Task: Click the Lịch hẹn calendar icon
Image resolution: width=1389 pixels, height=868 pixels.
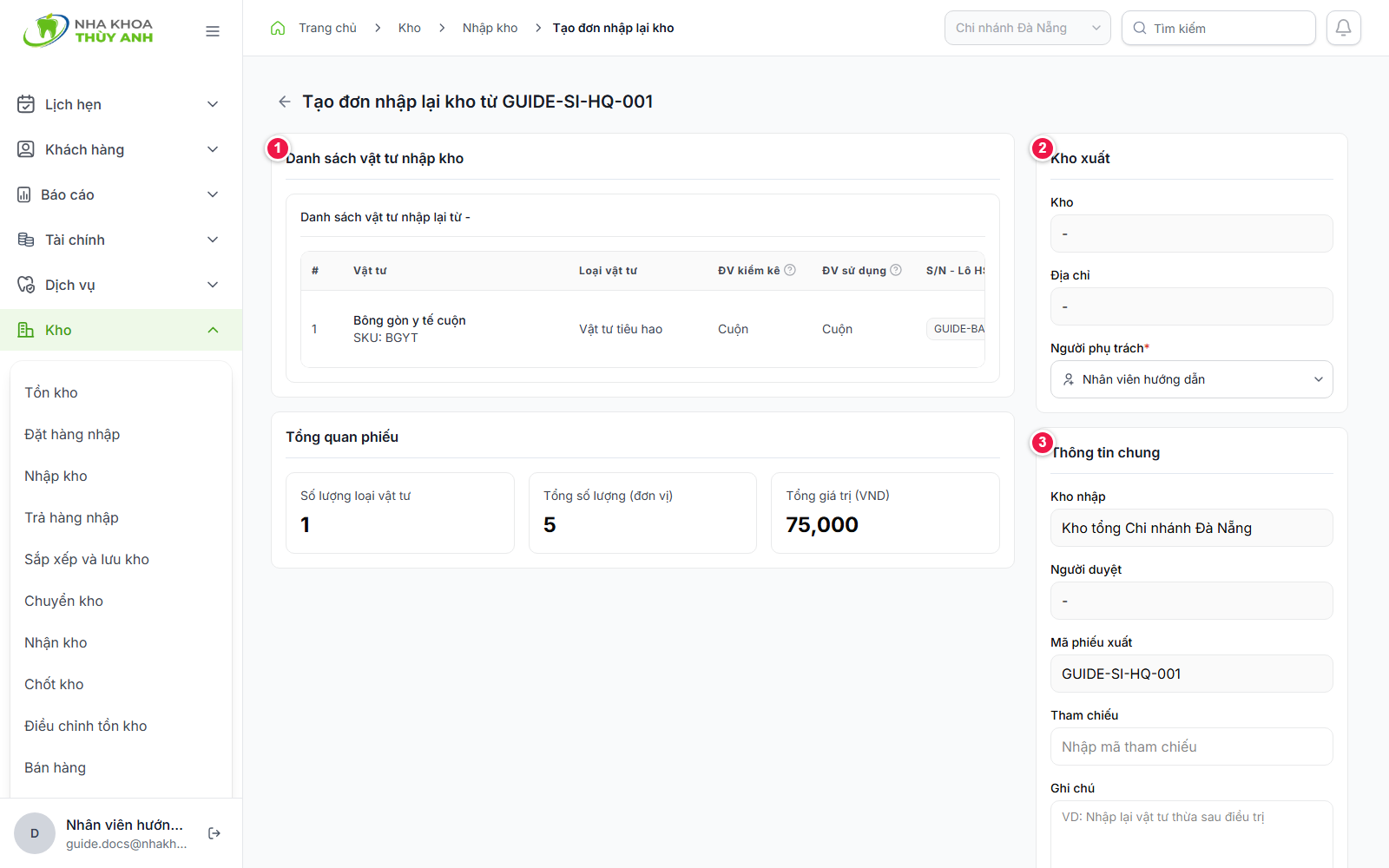Action: coord(26,104)
